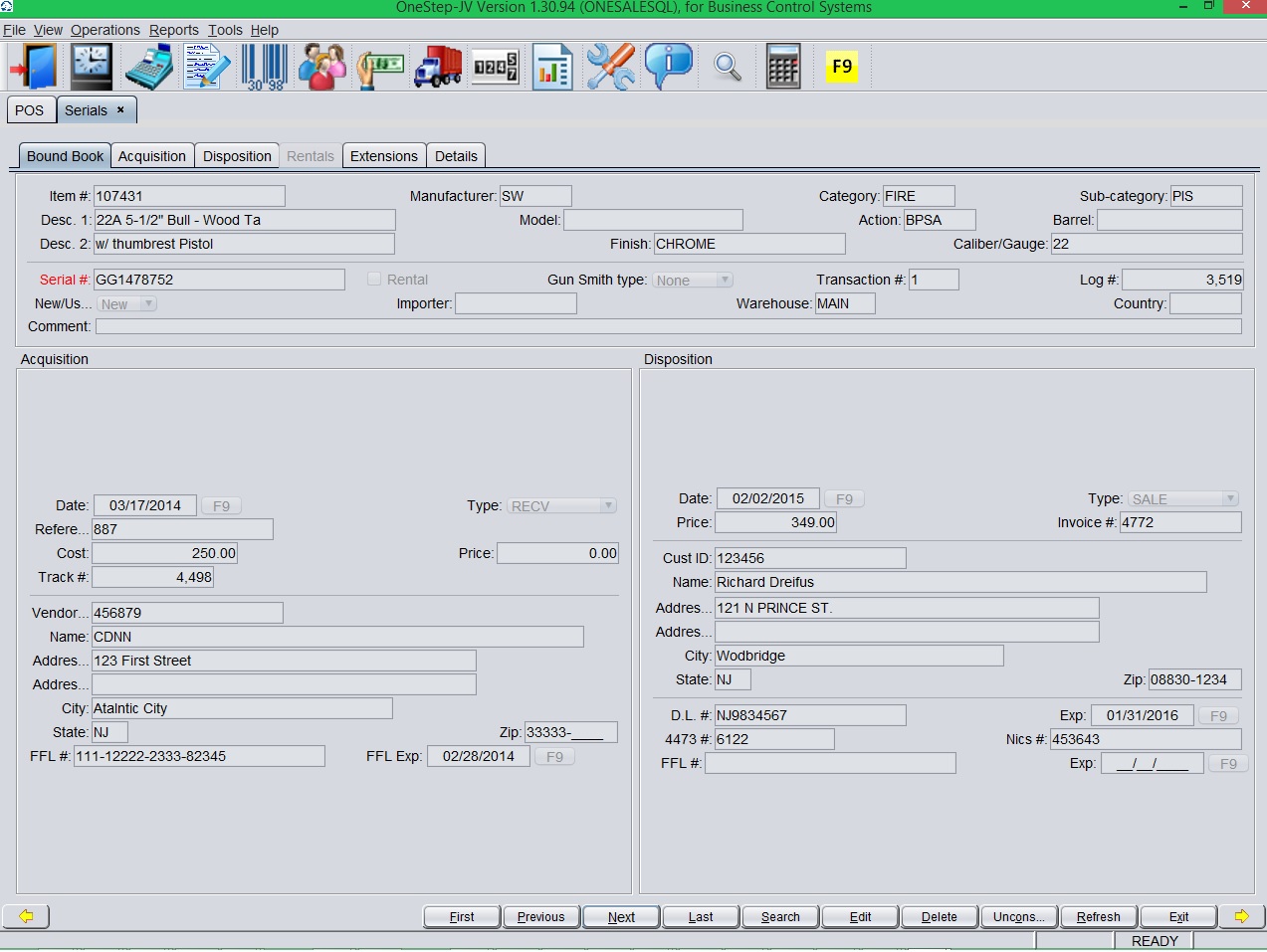The image size is (1267, 952).
Task: Click the yellow F9 toolbar button
Action: click(x=841, y=67)
